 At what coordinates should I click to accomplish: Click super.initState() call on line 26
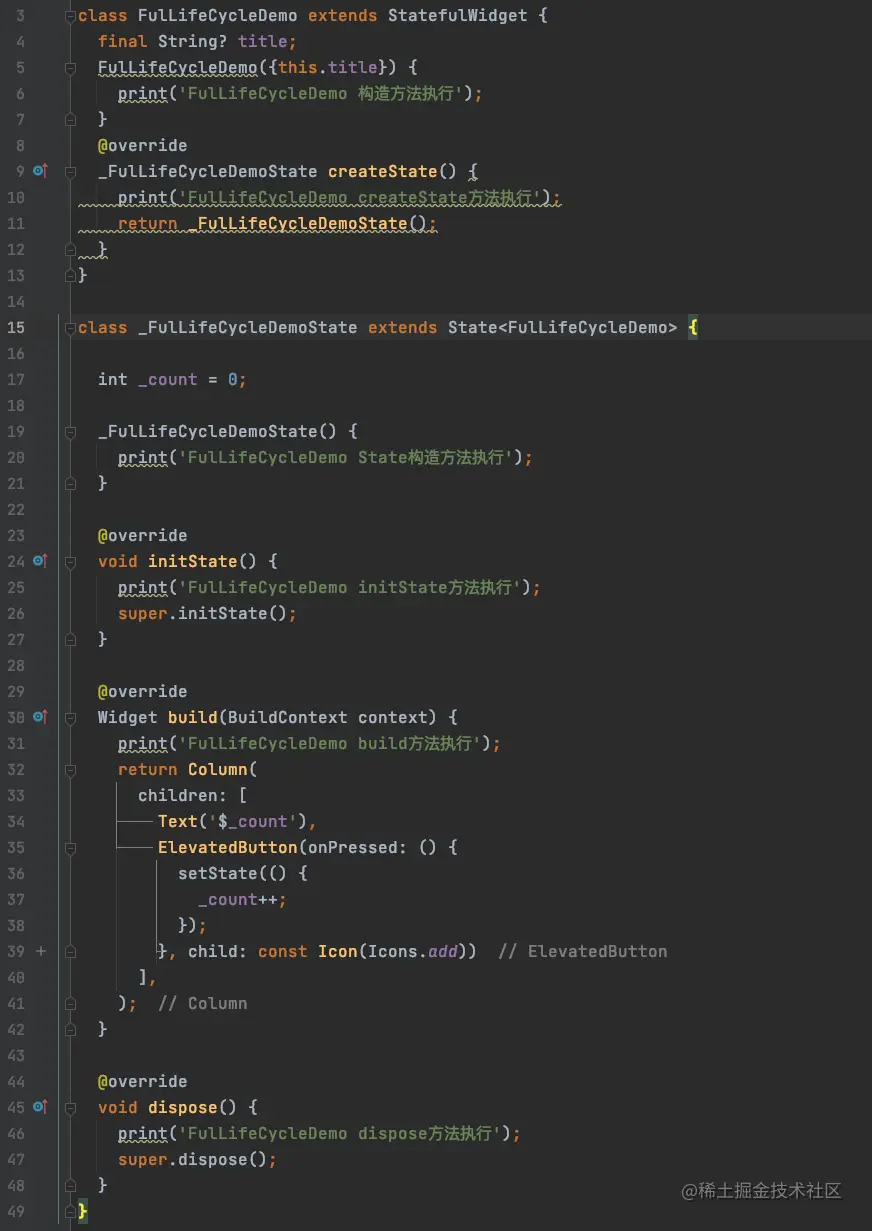point(207,613)
